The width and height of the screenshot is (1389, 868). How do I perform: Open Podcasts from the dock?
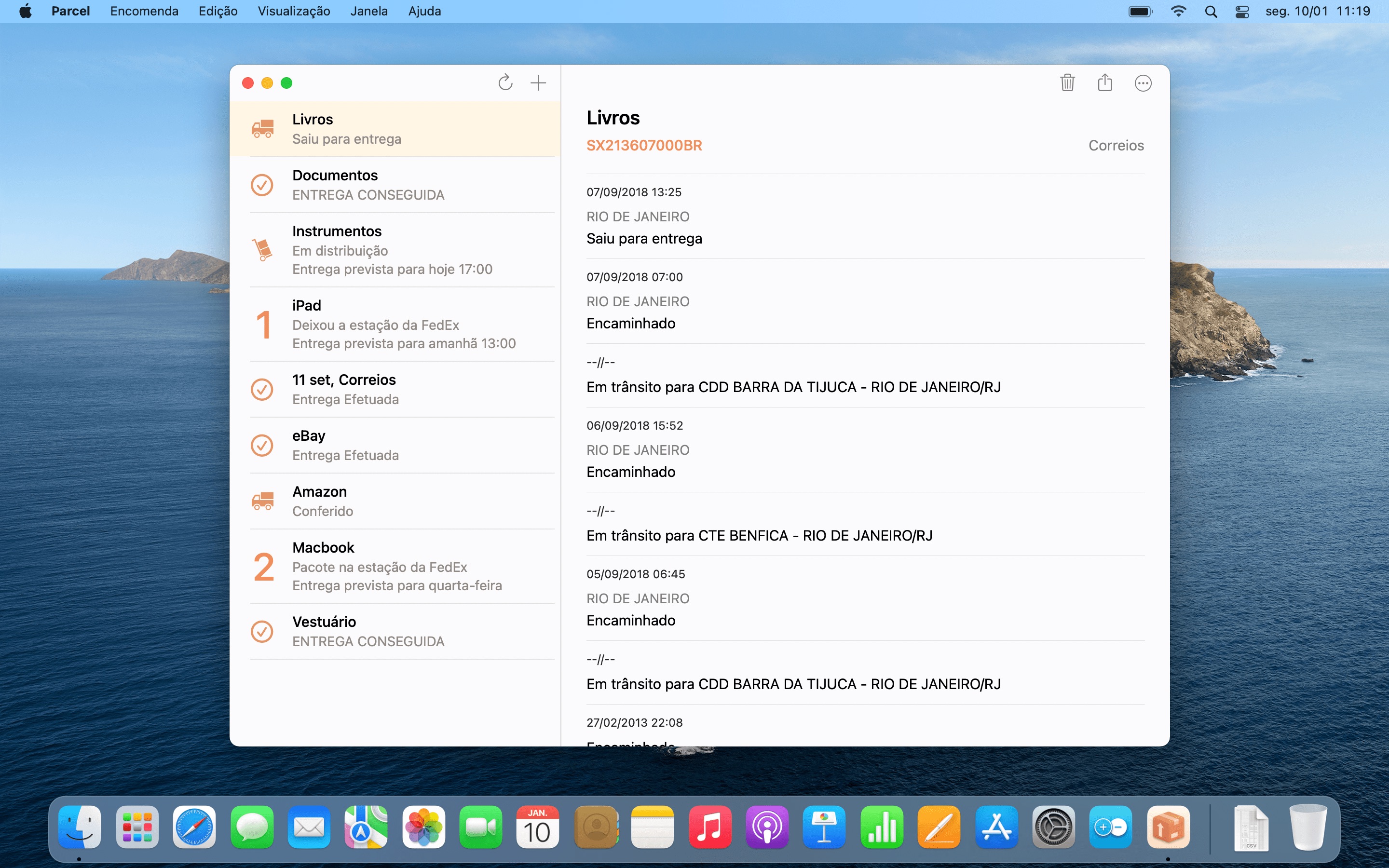point(767,827)
